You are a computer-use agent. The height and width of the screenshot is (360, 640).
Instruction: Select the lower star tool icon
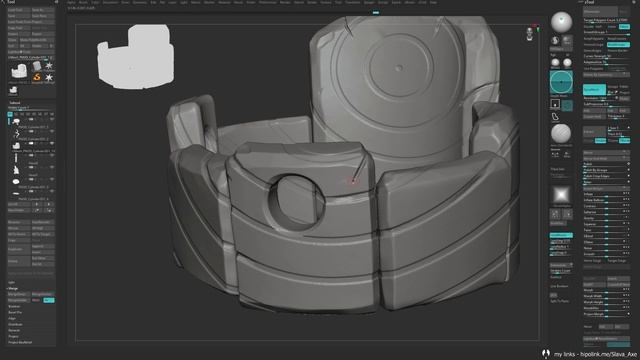(x=49, y=77)
